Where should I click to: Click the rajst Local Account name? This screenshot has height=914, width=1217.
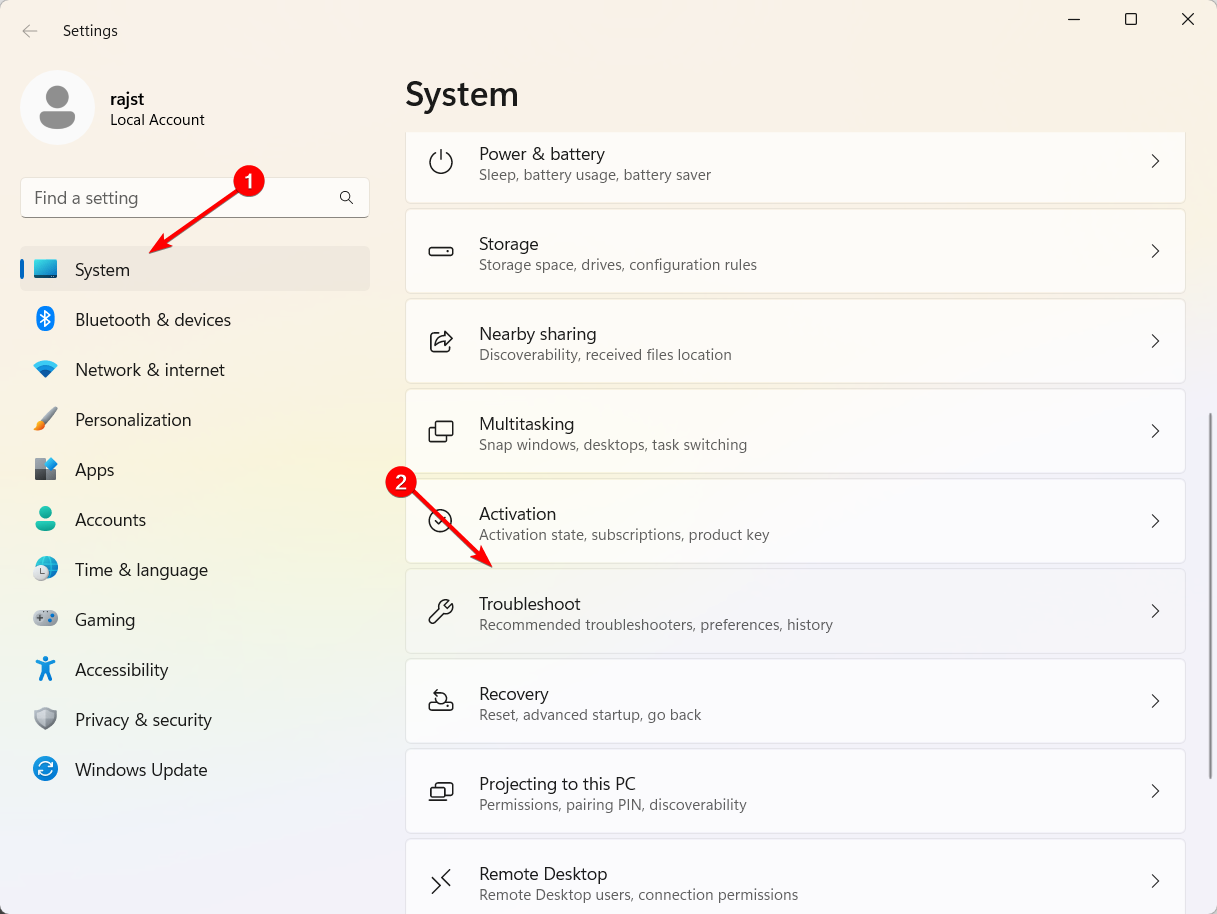(x=157, y=109)
